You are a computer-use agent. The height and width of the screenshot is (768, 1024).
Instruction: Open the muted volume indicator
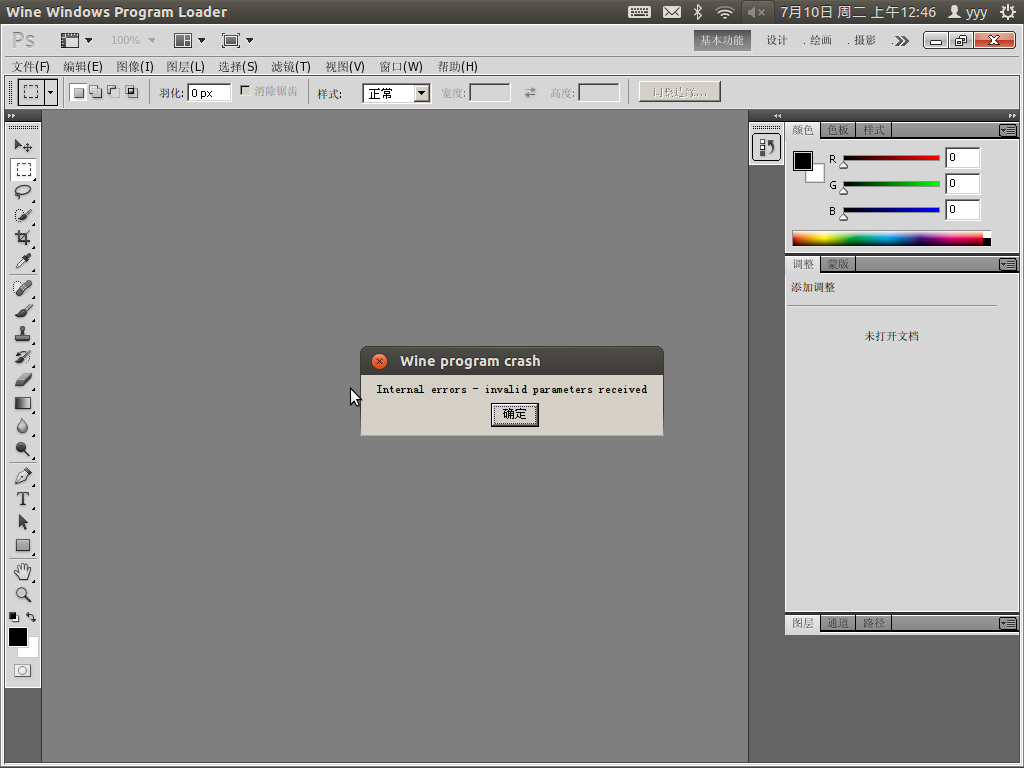(x=756, y=12)
